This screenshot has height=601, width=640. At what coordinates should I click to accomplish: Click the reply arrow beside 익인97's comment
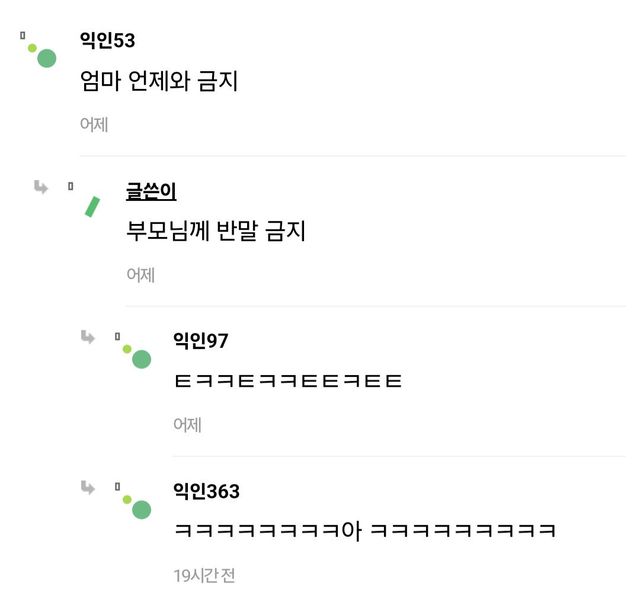click(x=88, y=337)
